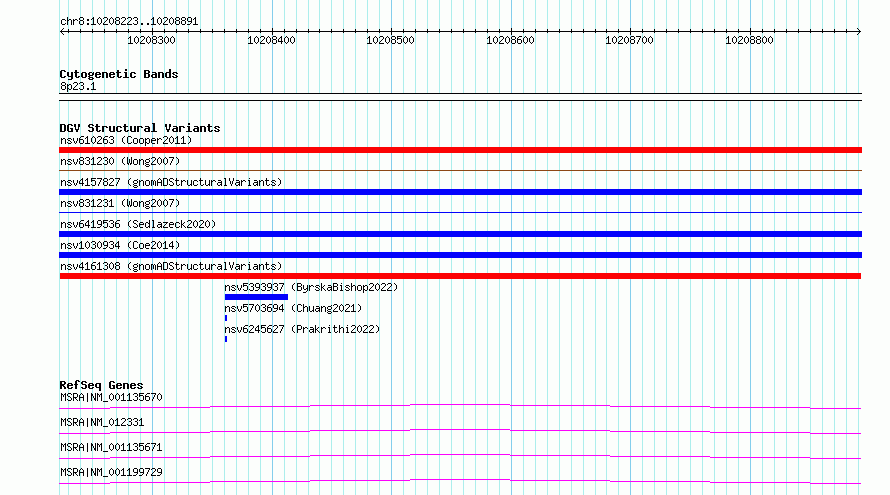Open nsv610263 (Cooper2011) label

point(126,140)
